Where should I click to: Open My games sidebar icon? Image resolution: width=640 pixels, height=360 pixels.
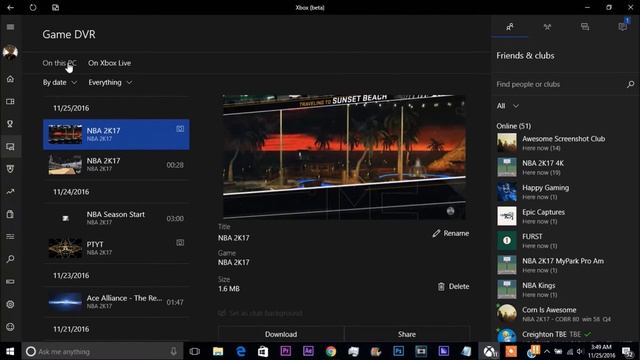(10, 101)
